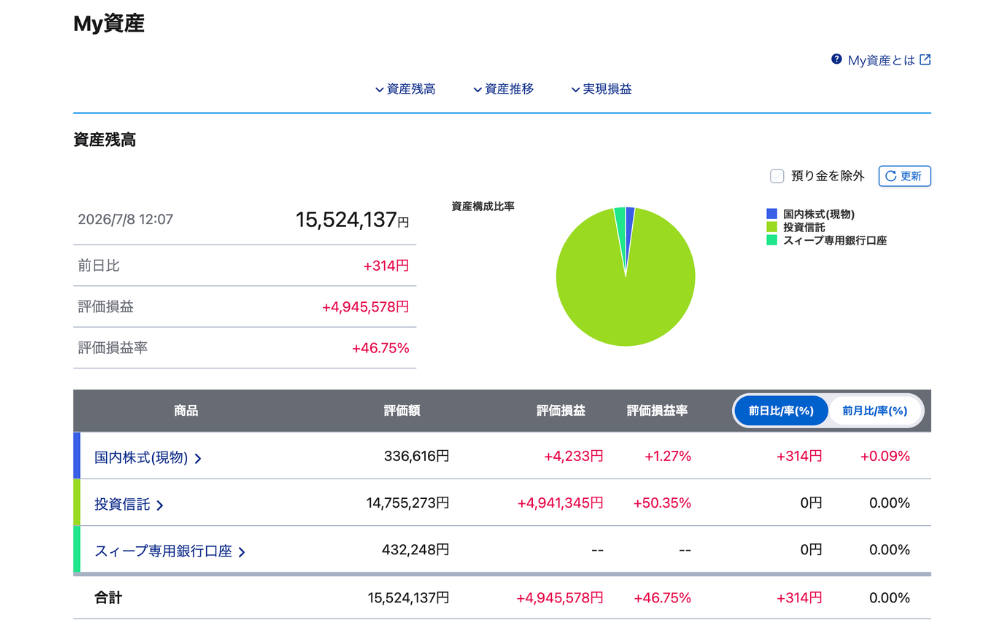Viewport: 1000px width, 630px height.
Task: Click the down chevron before 資産推移
Action: [477, 90]
